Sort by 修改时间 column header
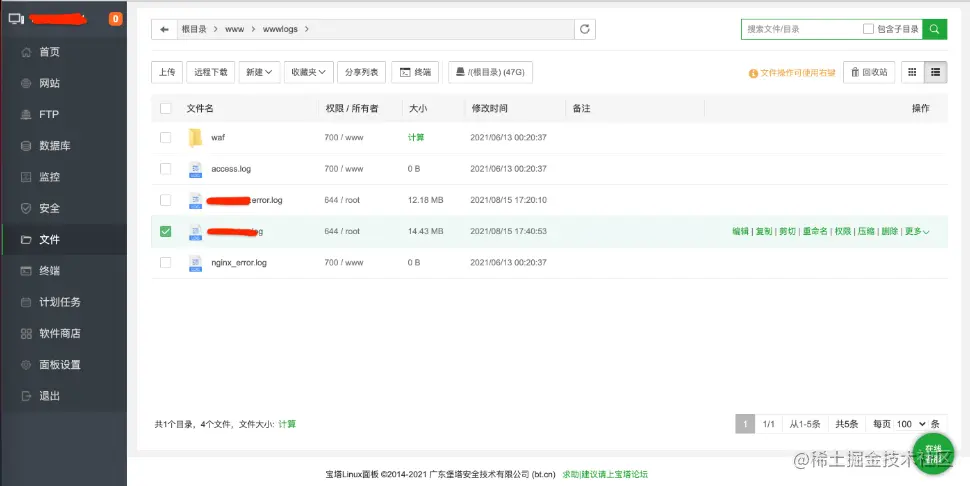This screenshot has height=486, width=970. (x=489, y=108)
